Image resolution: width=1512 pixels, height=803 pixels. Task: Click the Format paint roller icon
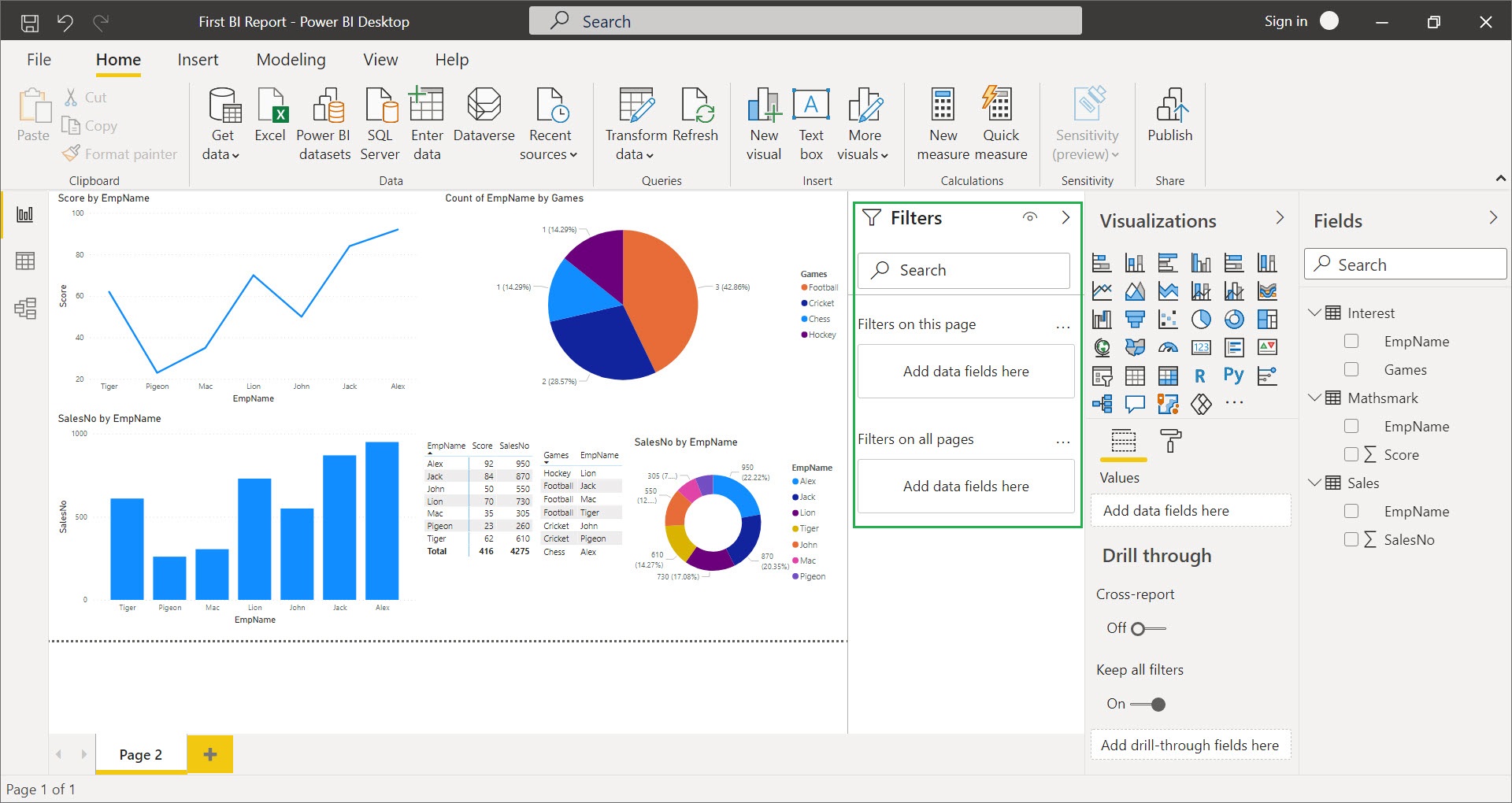(1170, 441)
